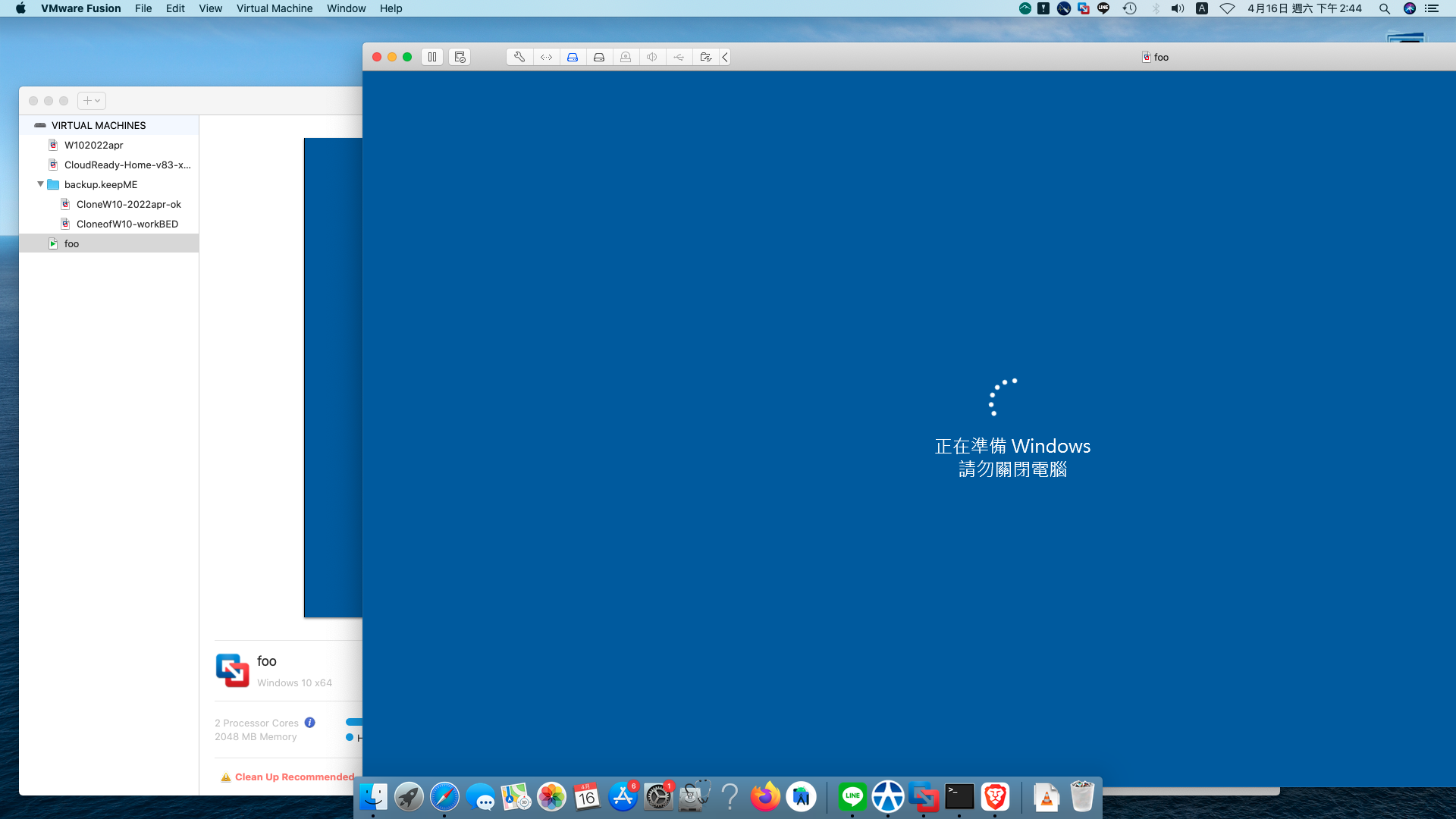Click the network adapter arrows icon
Viewport: 1456px width, 819px height.
point(546,57)
